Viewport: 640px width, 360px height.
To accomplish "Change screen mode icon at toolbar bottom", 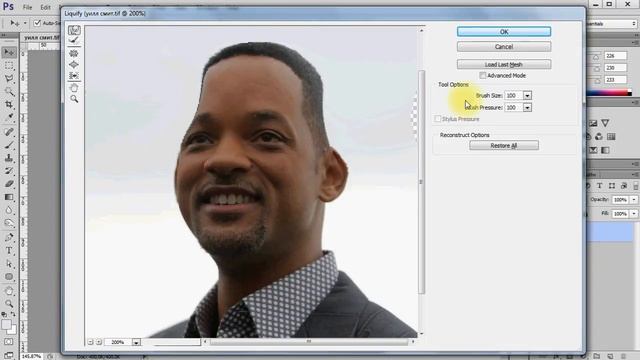I will click(x=9, y=355).
